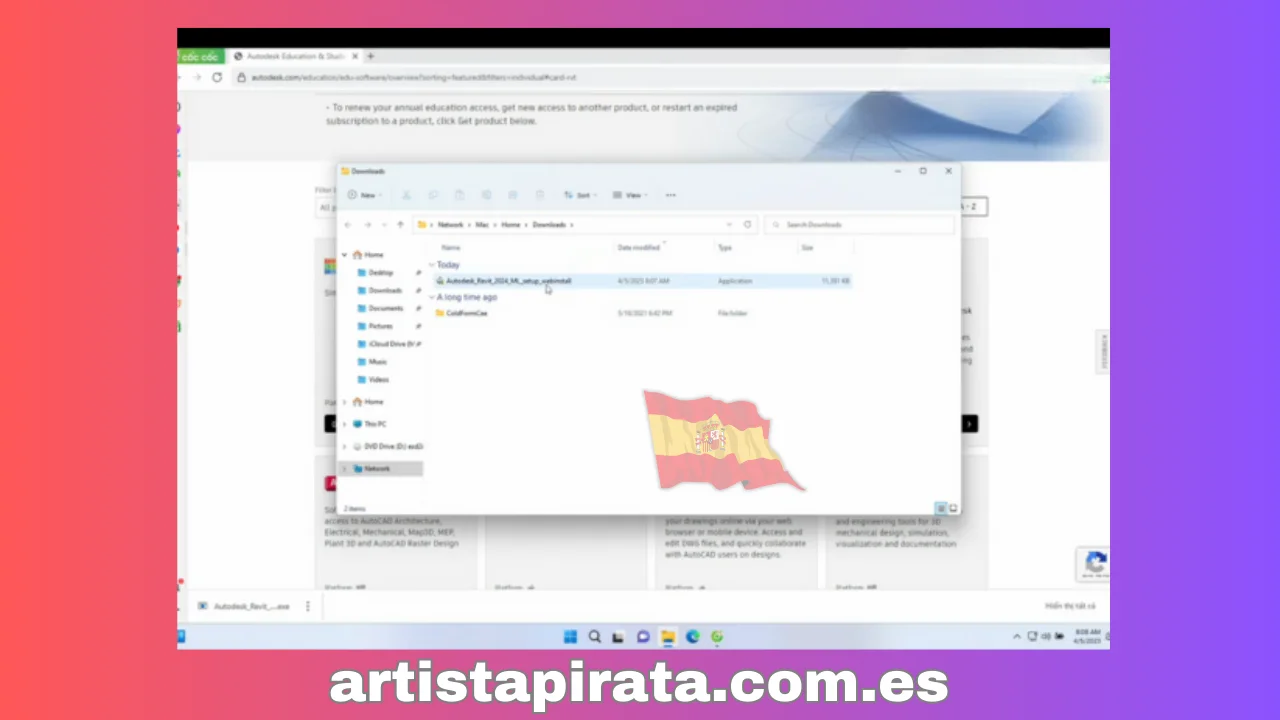Screen dimensions: 1280x720
Task: Open Microsoft Edge from taskbar
Action: coord(692,636)
